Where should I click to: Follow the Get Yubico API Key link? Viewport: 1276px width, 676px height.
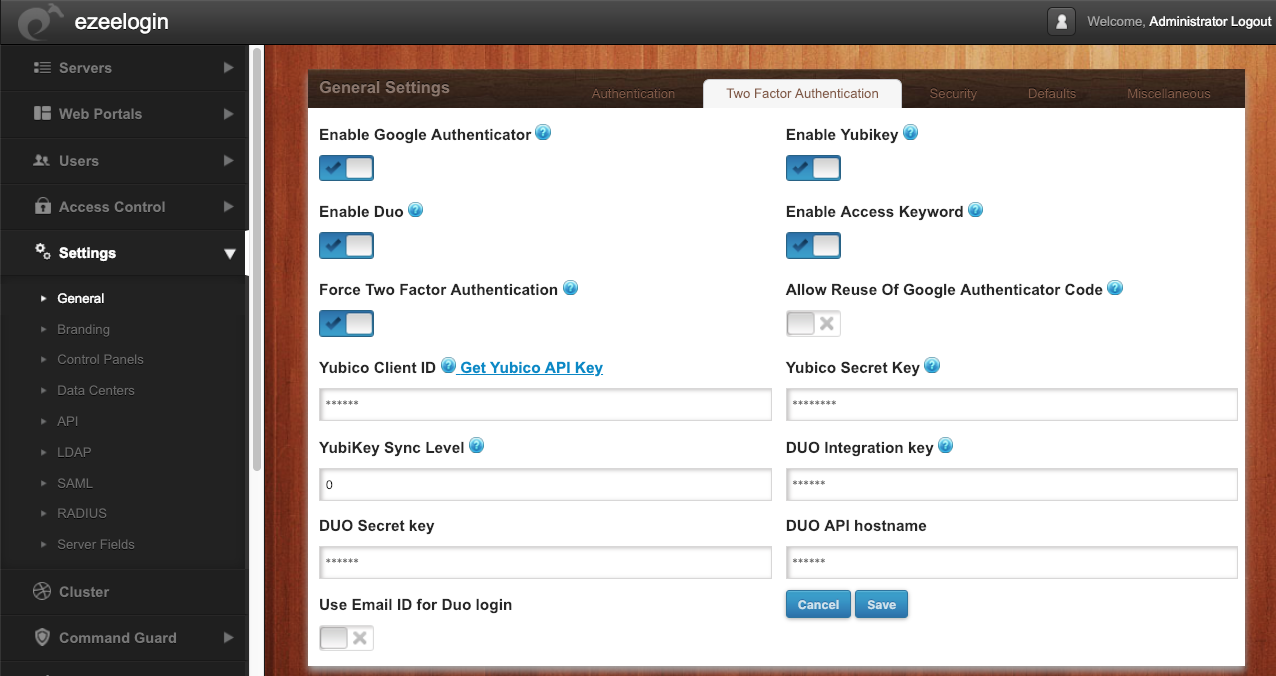point(531,367)
